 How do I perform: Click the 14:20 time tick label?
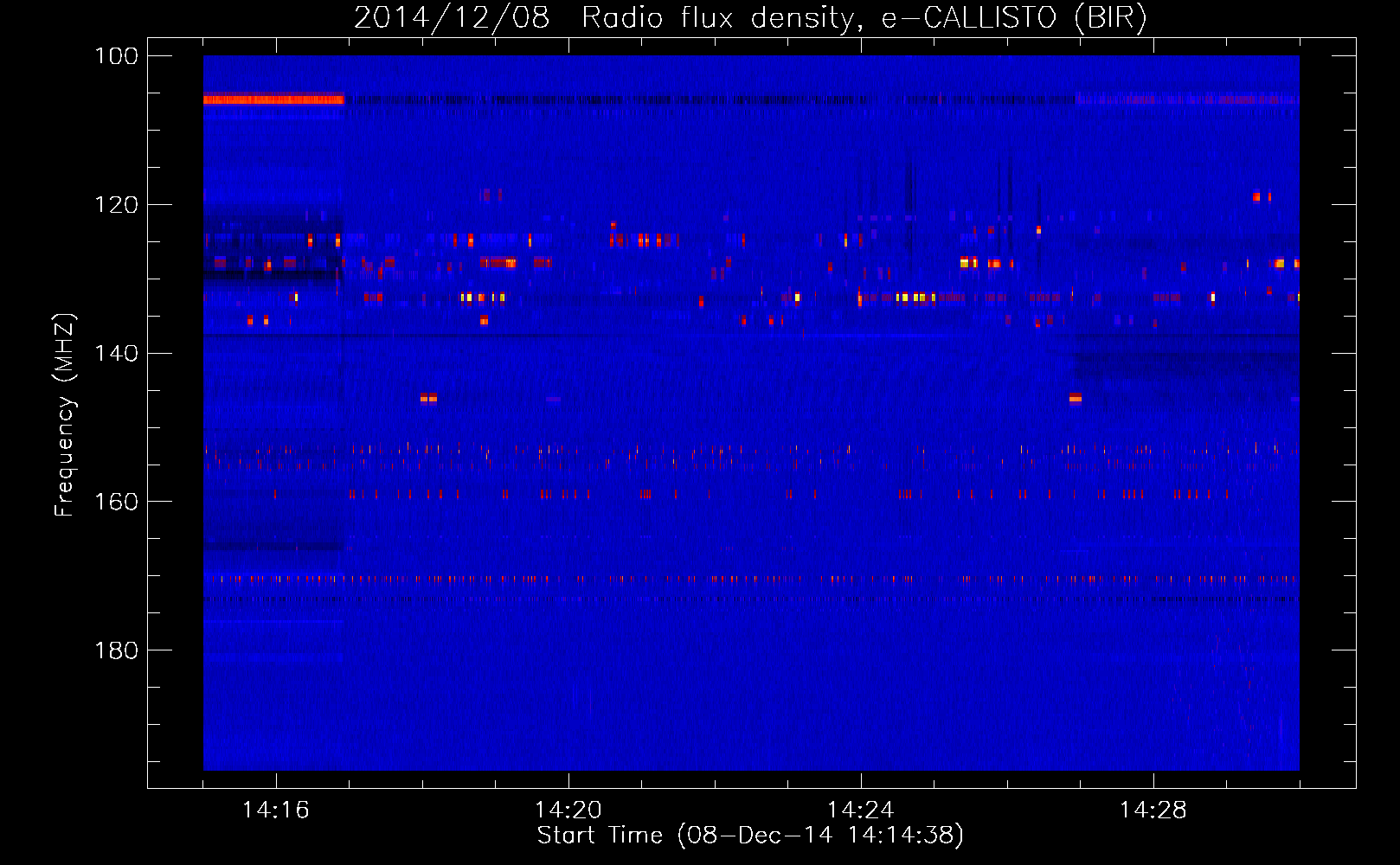click(x=568, y=811)
